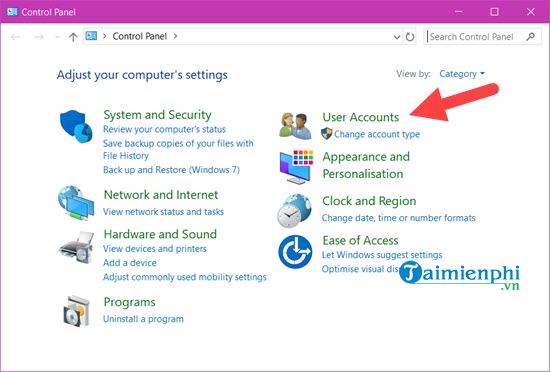This screenshot has width=550, height=372.
Task: Open Appearance and Personalisation category
Action: tap(366, 165)
